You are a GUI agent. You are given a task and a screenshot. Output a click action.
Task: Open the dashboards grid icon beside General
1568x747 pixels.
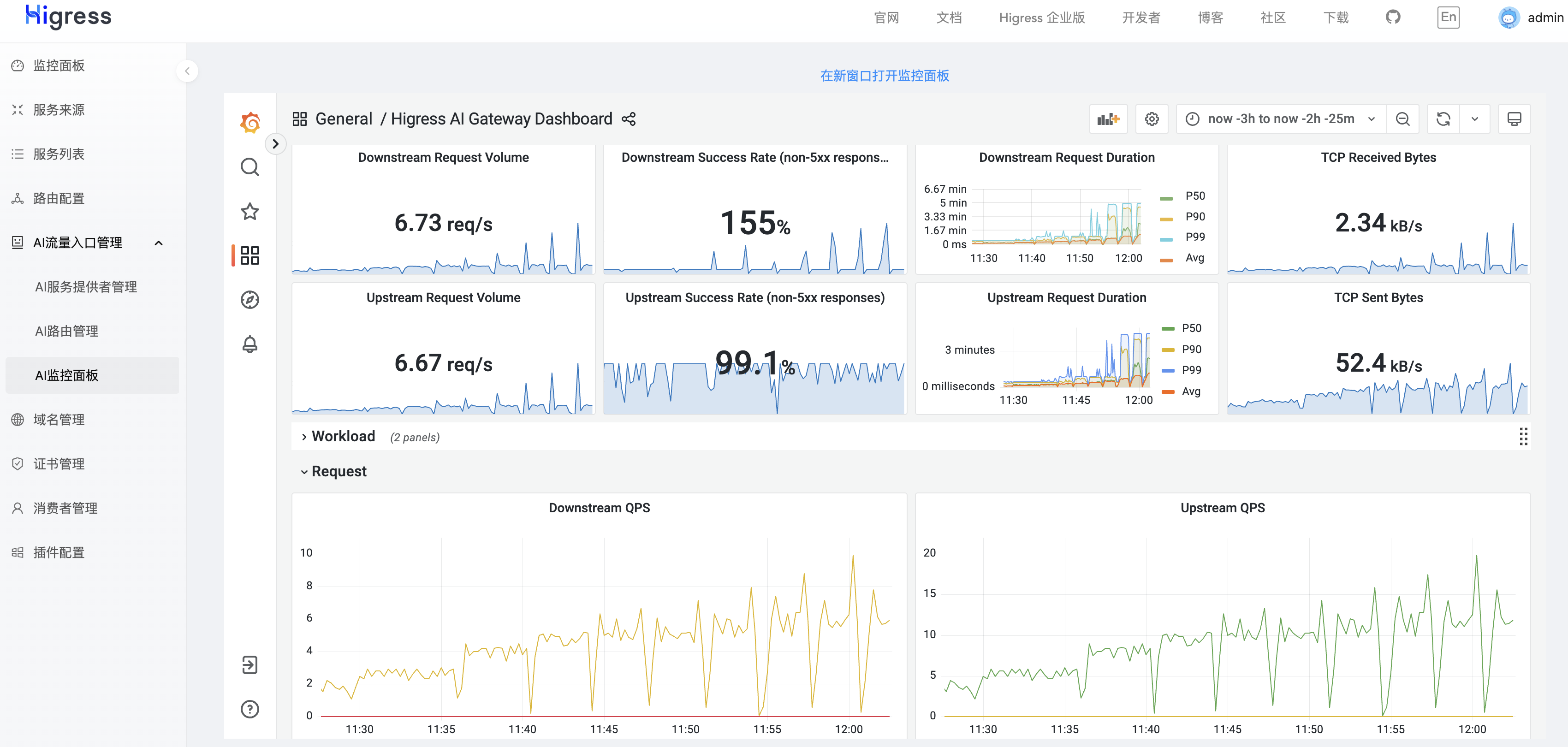tap(299, 119)
